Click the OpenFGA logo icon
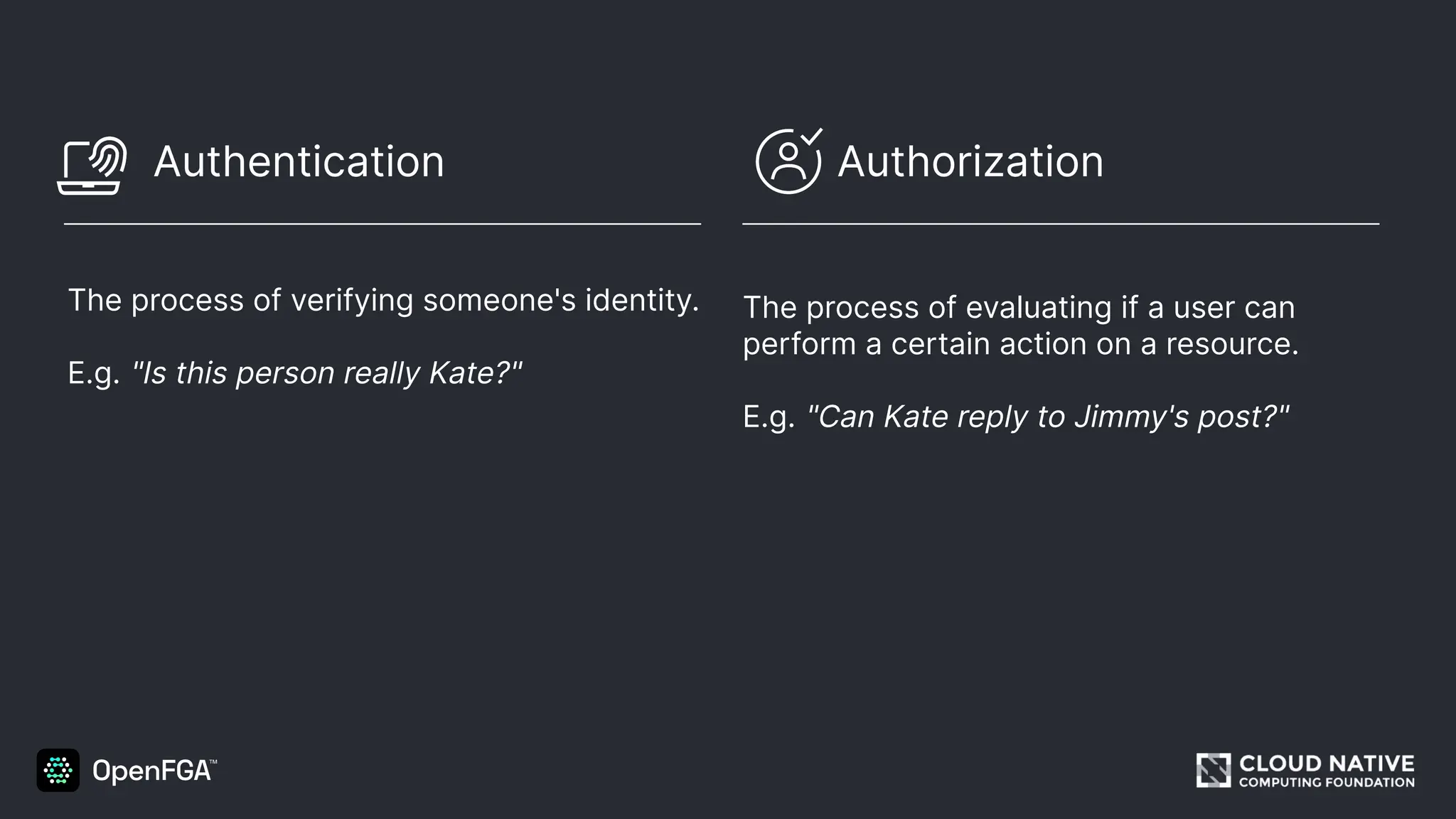The width and height of the screenshot is (1456, 819). click(58, 770)
